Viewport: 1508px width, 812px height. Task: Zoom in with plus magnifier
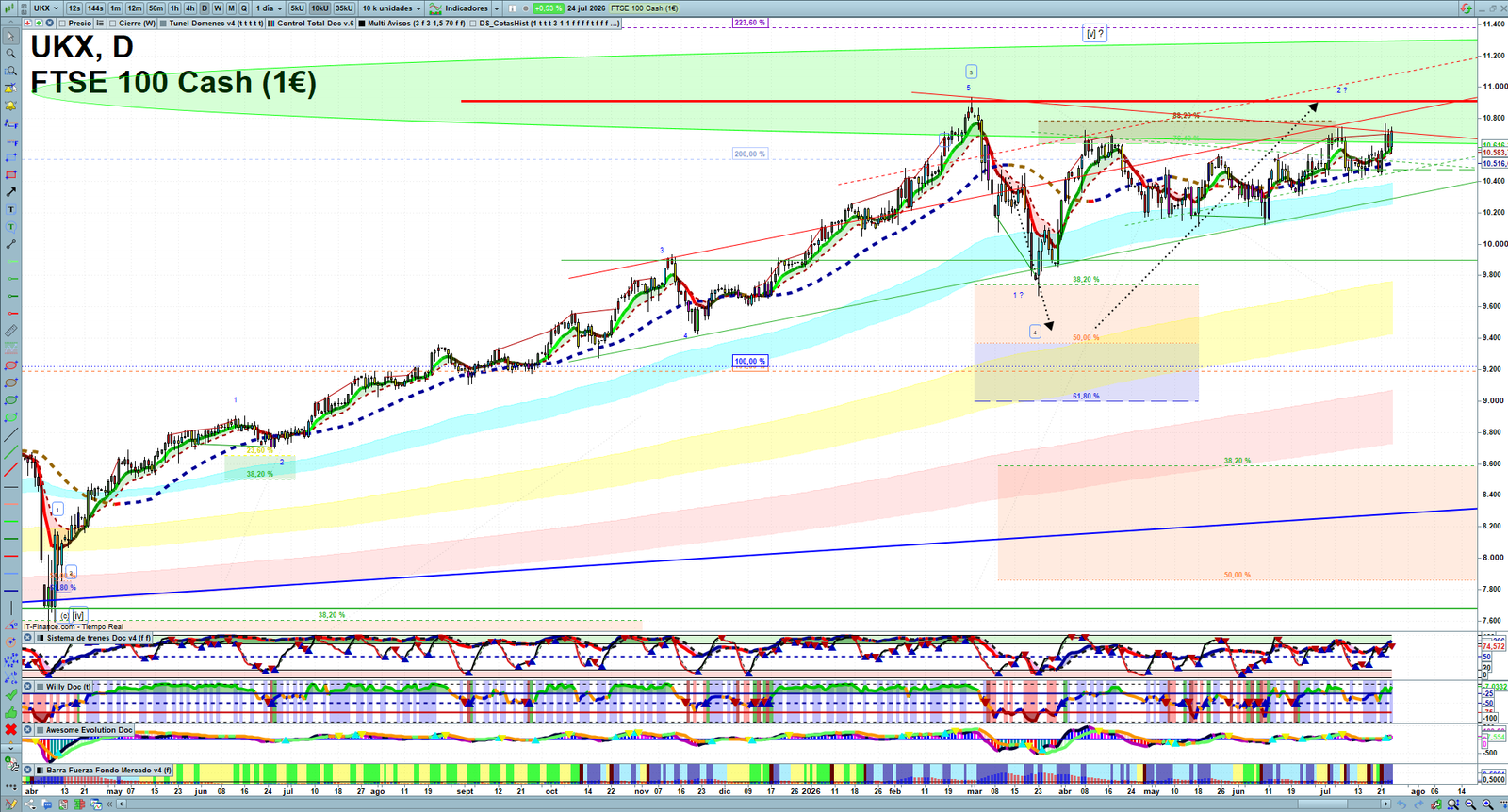(x=1487, y=804)
